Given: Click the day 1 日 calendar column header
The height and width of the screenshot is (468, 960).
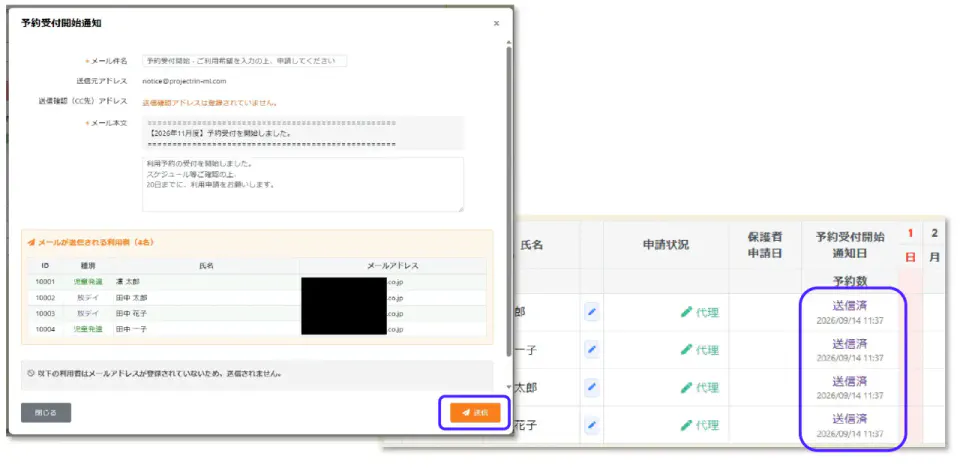Looking at the screenshot, I should (x=910, y=245).
